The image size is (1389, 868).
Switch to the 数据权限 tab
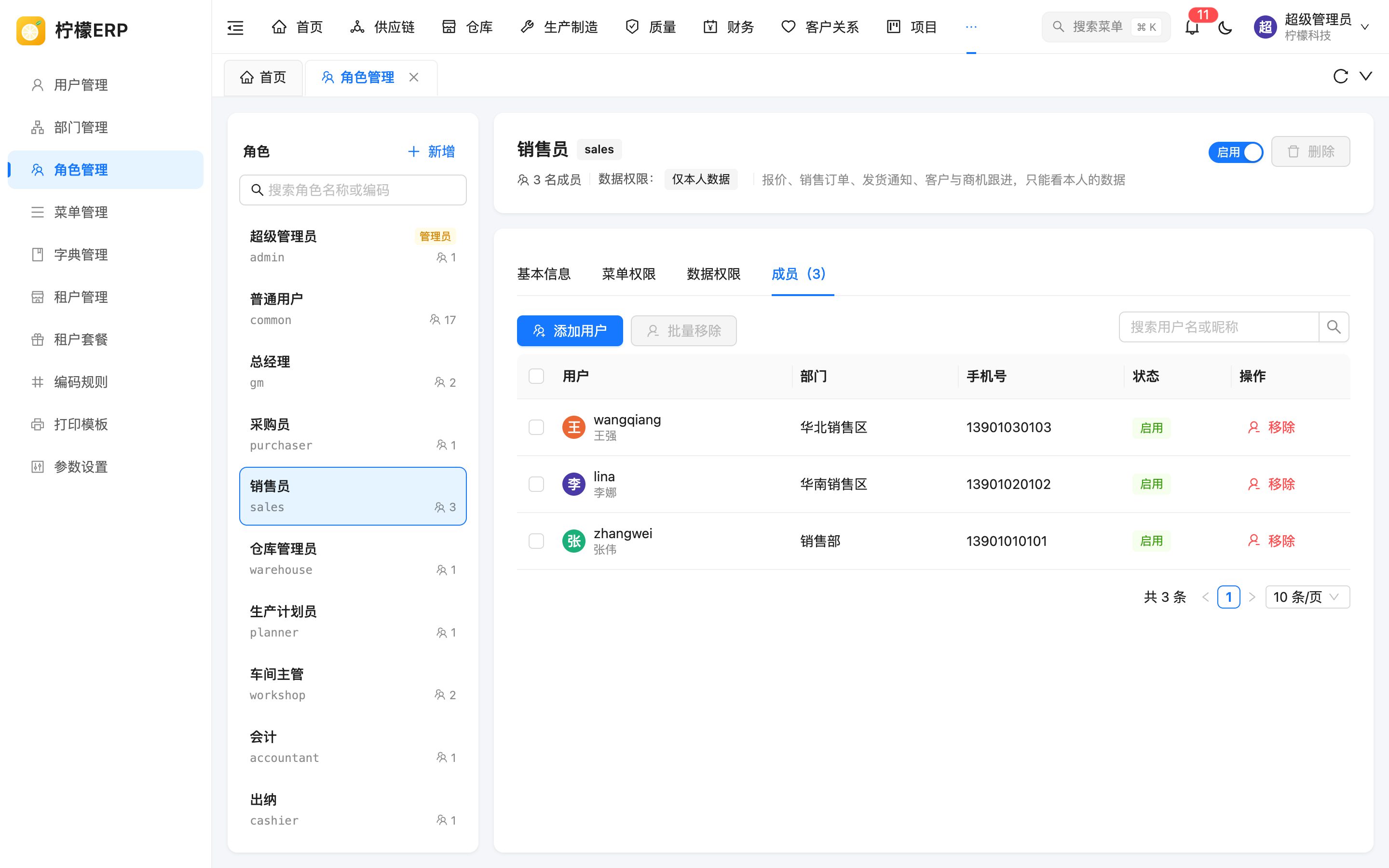713,274
